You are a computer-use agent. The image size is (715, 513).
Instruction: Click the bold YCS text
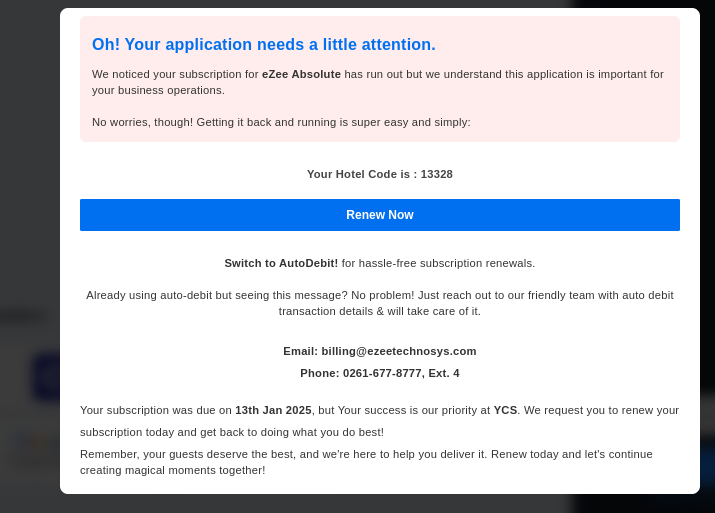click(505, 410)
